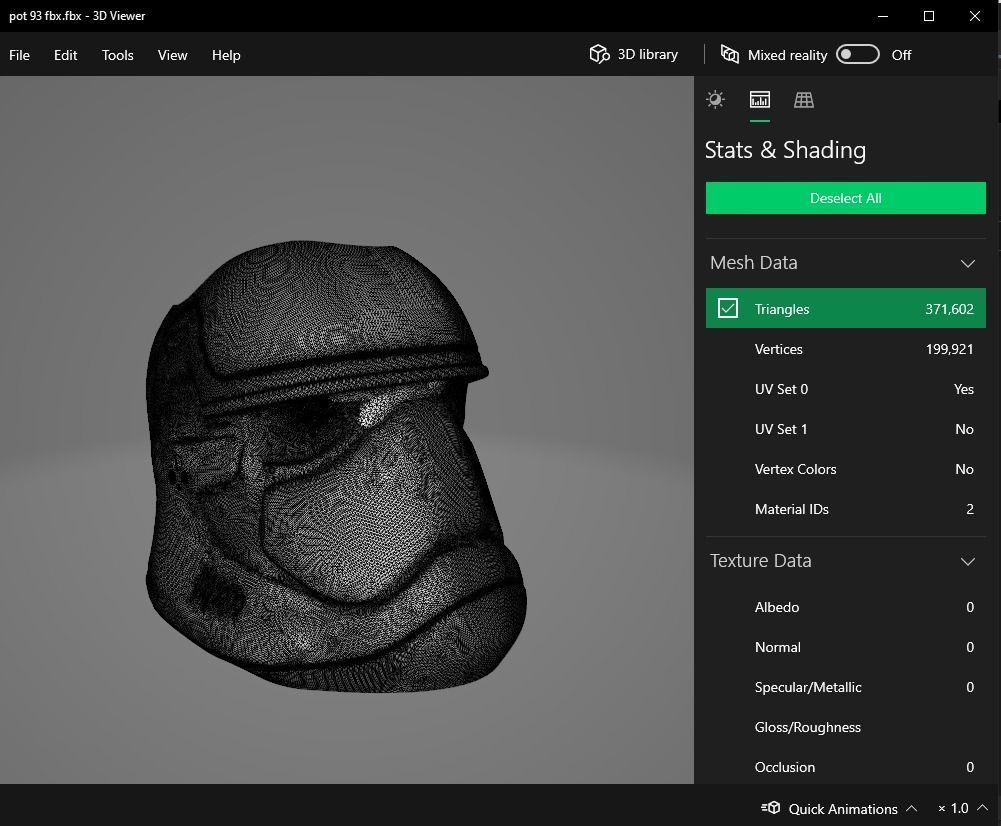Uncheck the Triangles checkbox
Screen dimensions: 1001x826
tap(728, 308)
